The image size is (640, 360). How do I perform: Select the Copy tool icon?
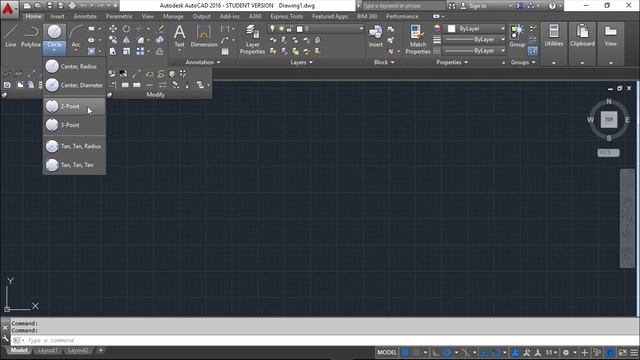point(113,40)
